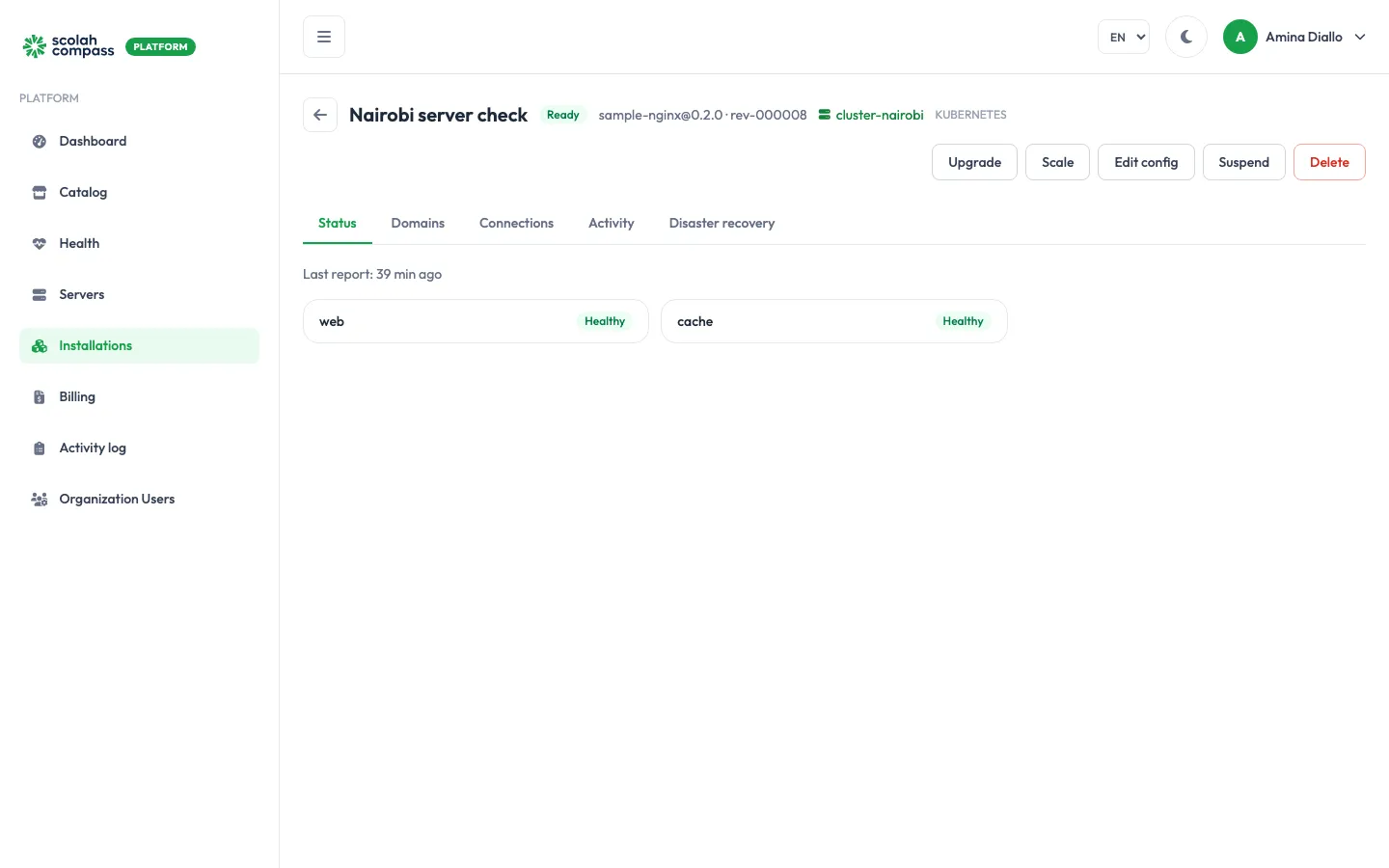This screenshot has height=868, width=1389.
Task: Click the Upgrade button
Action: click(974, 162)
